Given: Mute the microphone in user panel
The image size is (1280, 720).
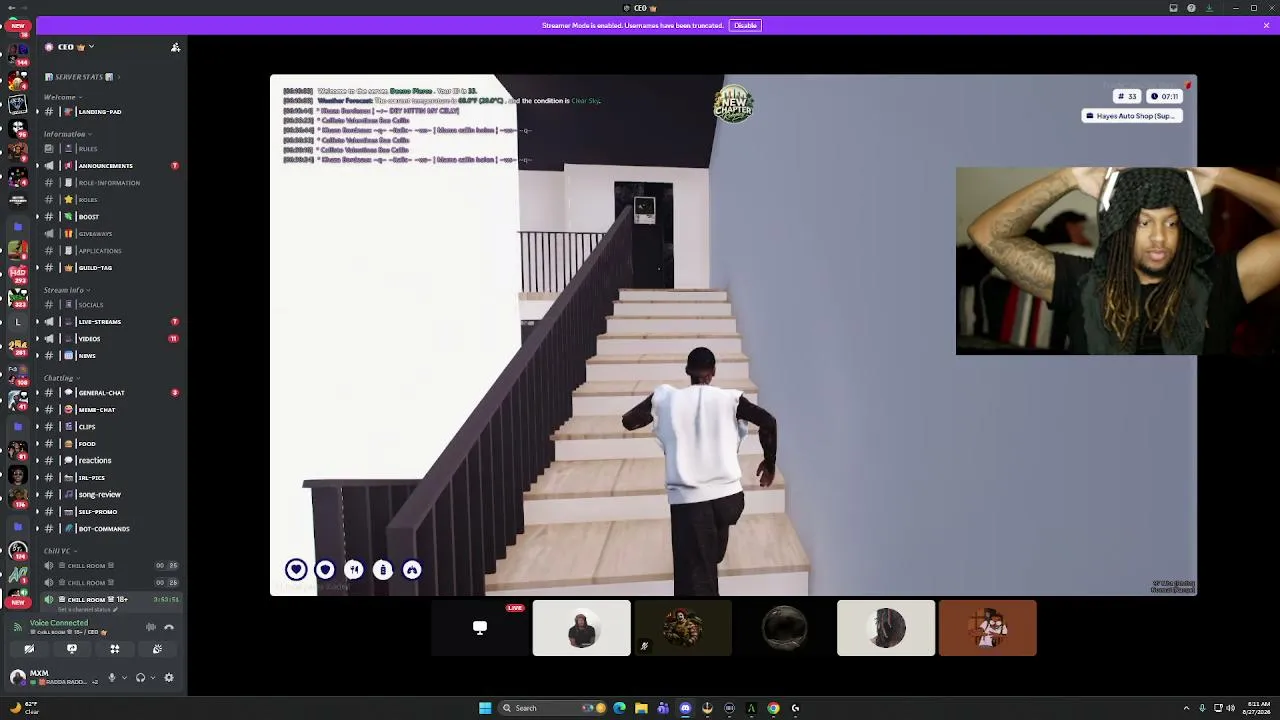Looking at the screenshot, I should coord(112,677).
